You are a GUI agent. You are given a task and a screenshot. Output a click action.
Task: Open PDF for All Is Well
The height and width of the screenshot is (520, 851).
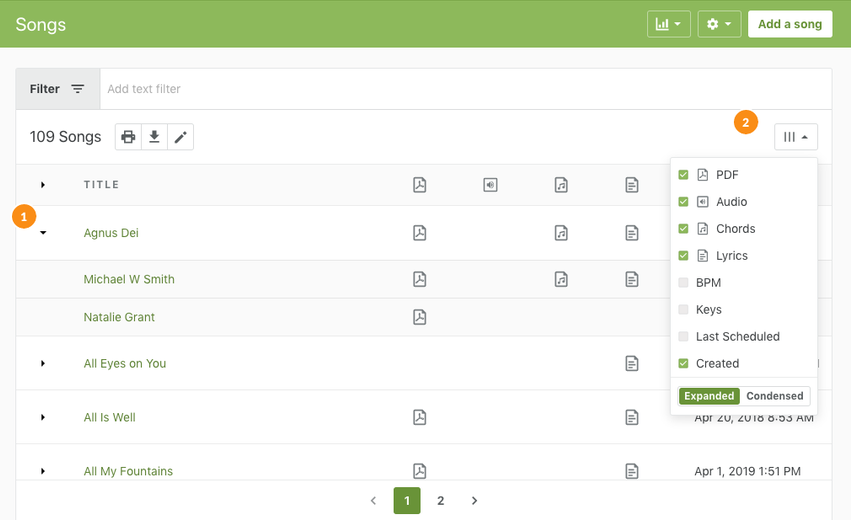(x=420, y=417)
